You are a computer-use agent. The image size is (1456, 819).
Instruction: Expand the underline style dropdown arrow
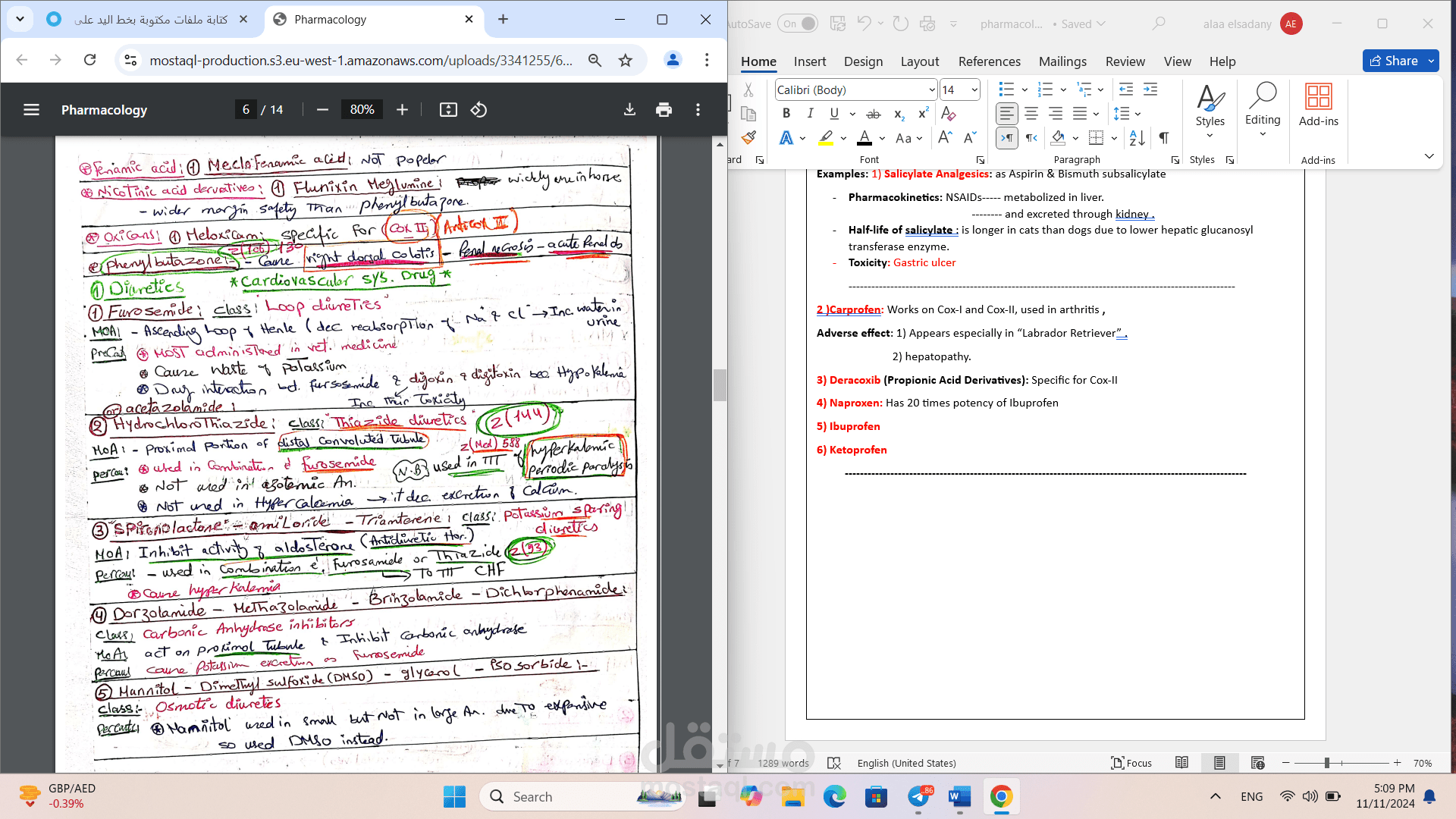pyautogui.click(x=852, y=114)
